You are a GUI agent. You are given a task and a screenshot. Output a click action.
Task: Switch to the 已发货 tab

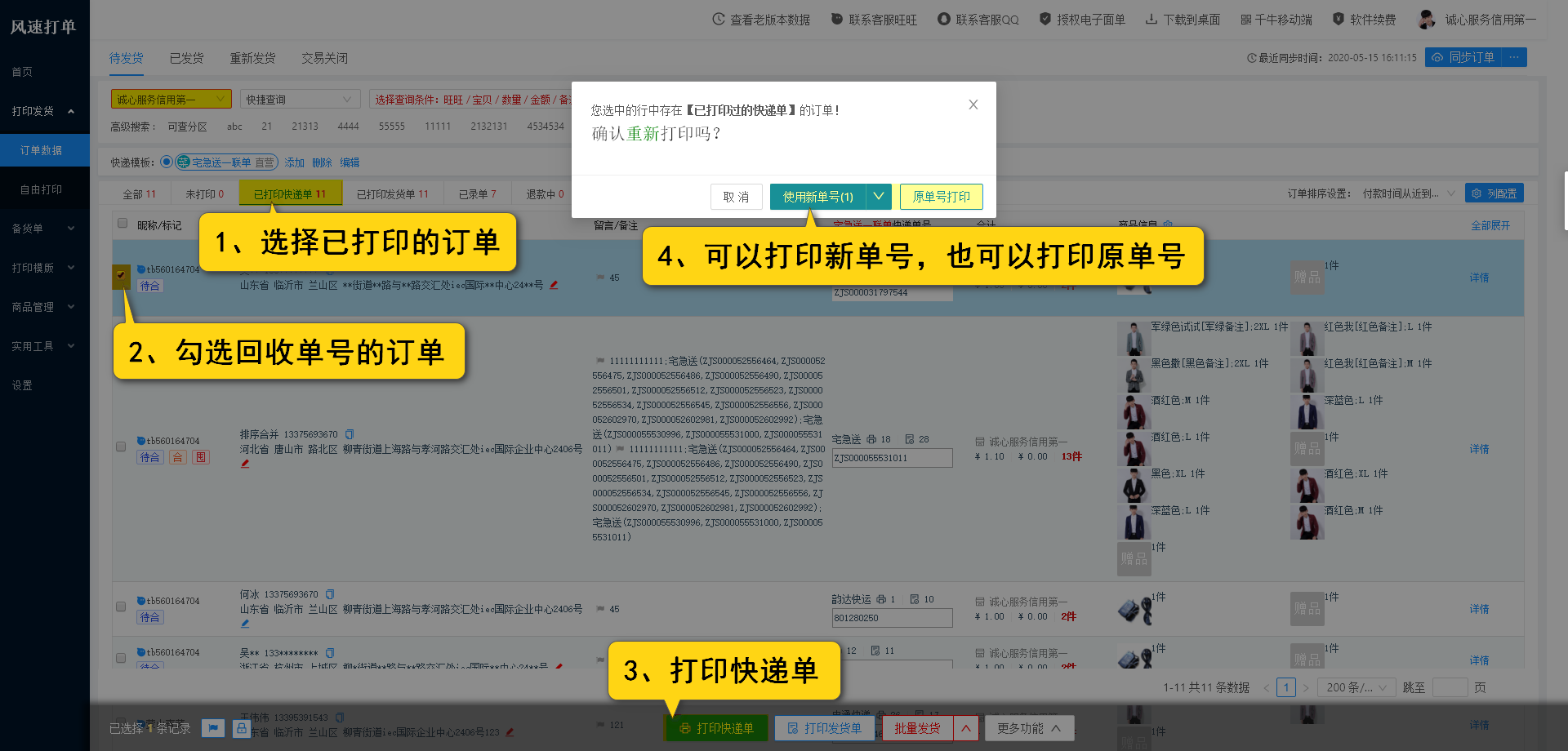pyautogui.click(x=187, y=58)
